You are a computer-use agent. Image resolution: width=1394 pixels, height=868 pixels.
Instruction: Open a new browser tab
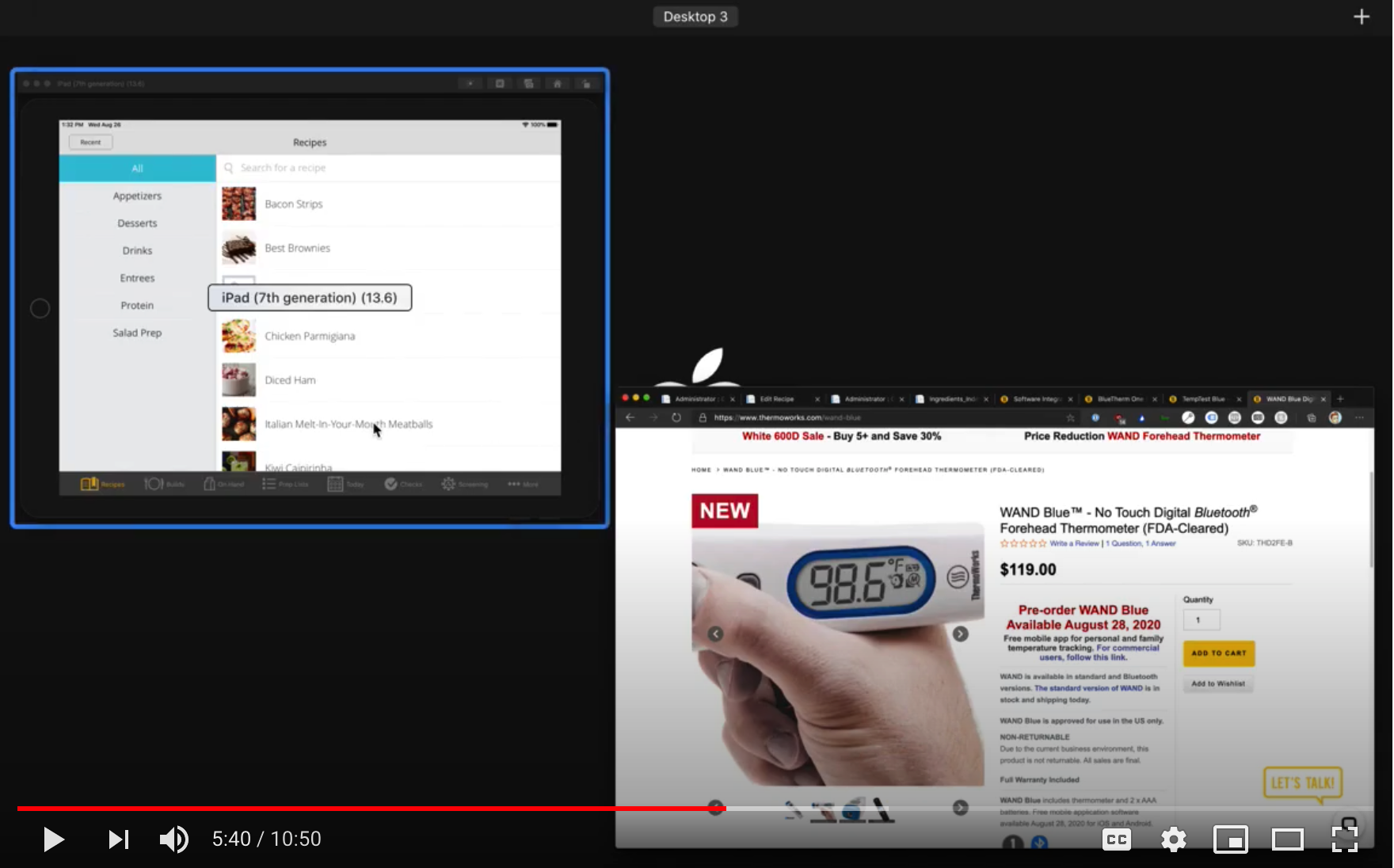pyautogui.click(x=1340, y=399)
